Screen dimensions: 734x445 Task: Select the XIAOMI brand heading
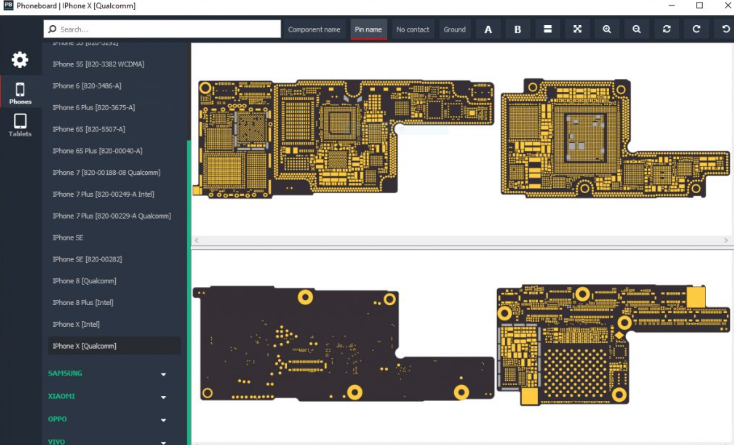click(61, 396)
